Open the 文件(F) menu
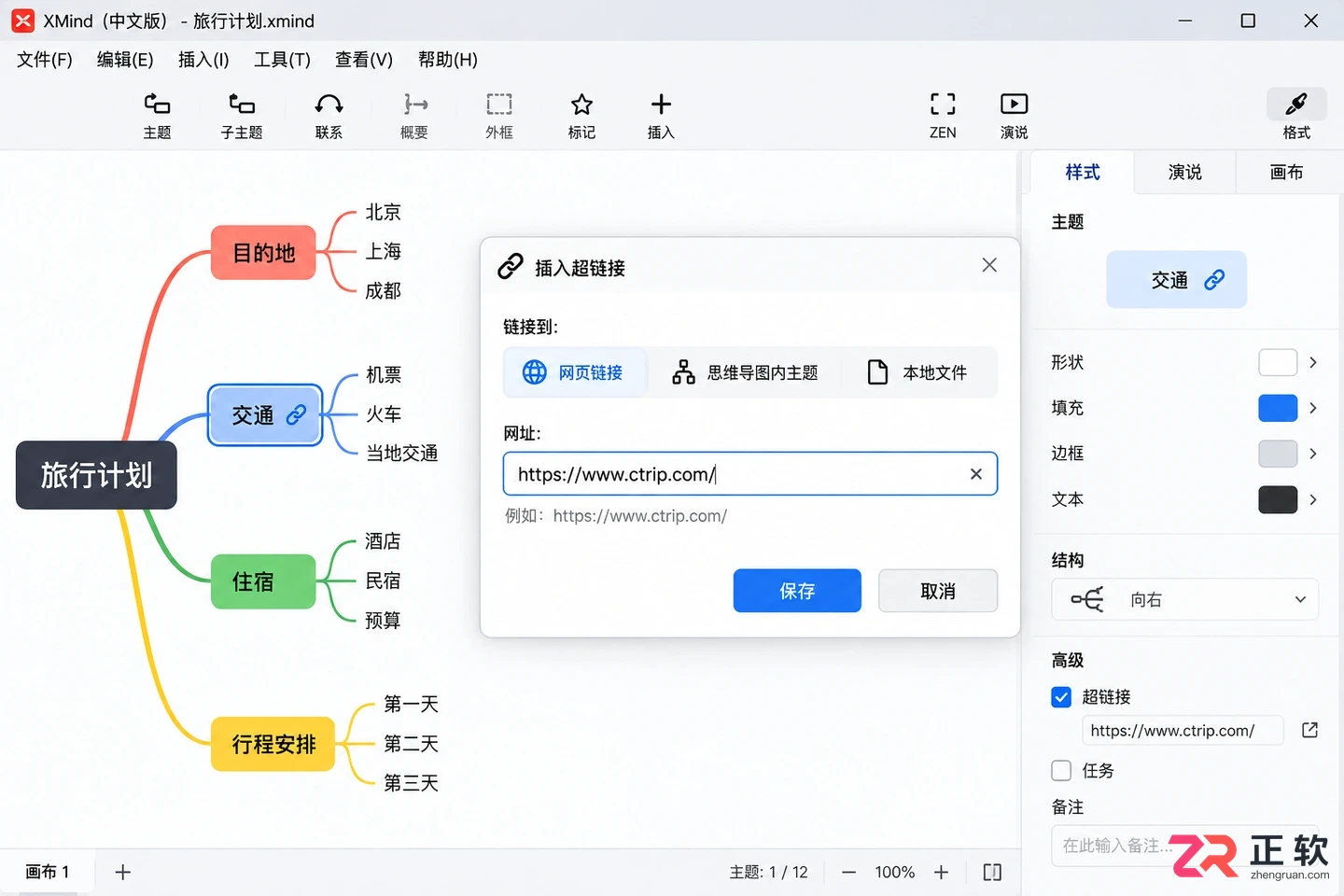Viewport: 1344px width, 896px height. tap(44, 60)
